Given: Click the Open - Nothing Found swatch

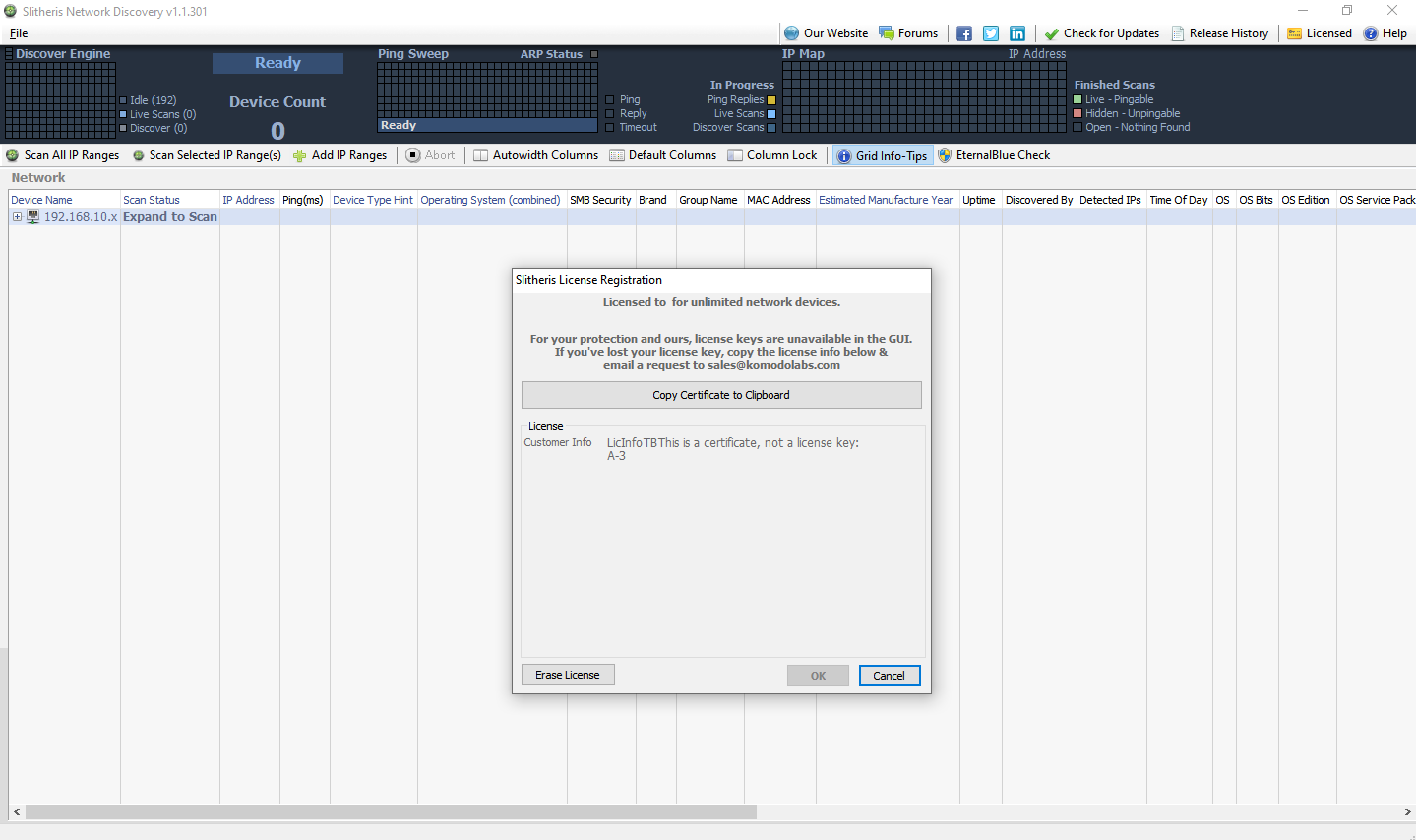Looking at the screenshot, I should click(1077, 127).
